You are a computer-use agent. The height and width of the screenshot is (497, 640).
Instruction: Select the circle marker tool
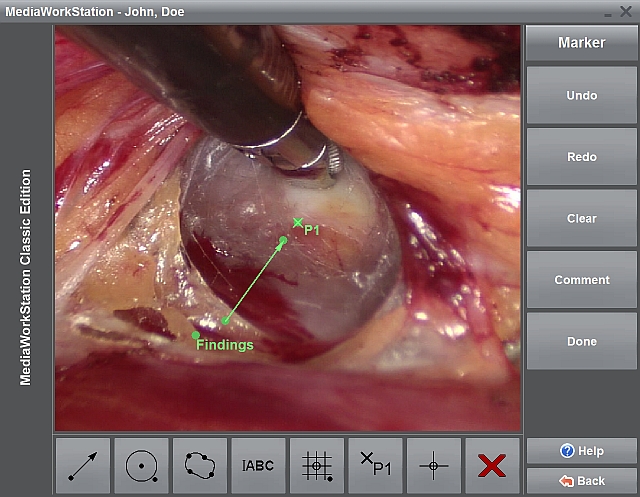tap(141, 466)
